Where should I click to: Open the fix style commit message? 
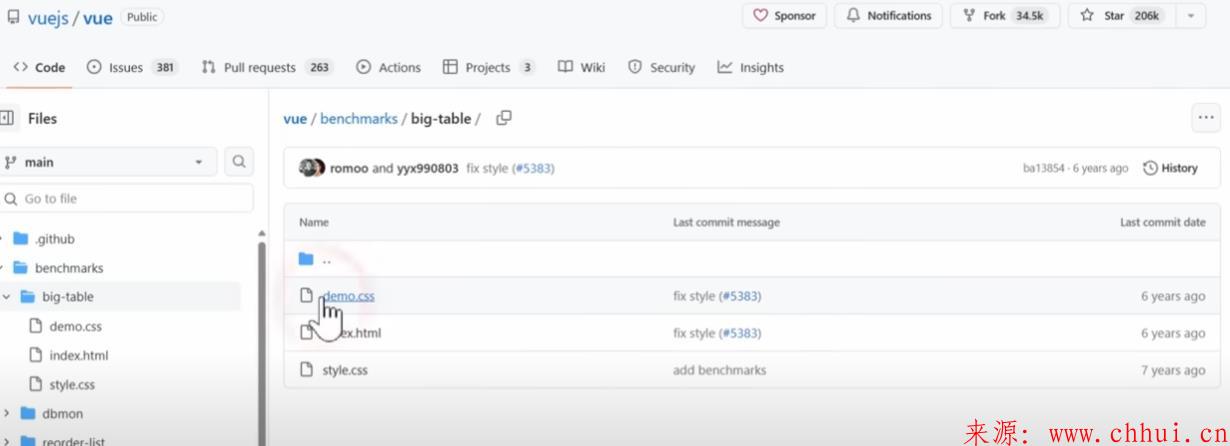(x=487, y=168)
